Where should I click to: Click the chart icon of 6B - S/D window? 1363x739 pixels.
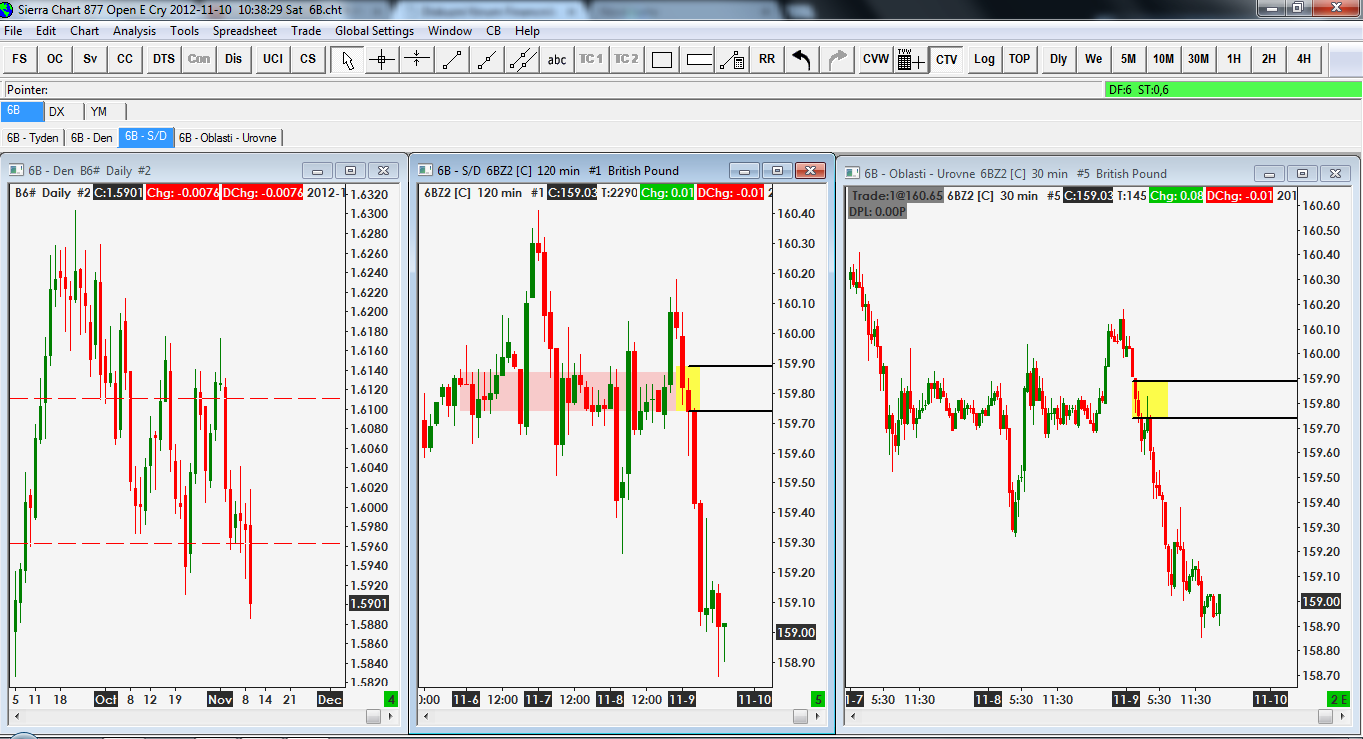click(x=425, y=171)
